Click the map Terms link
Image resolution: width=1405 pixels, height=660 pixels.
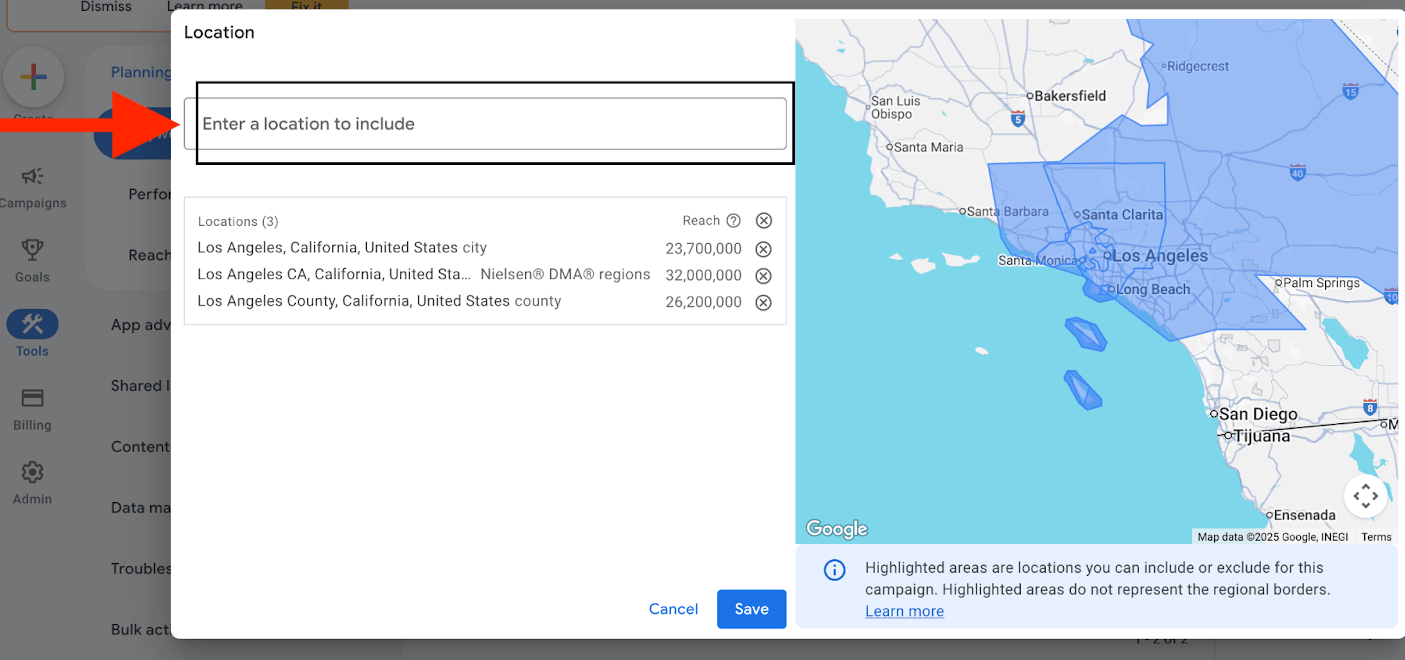[1376, 537]
